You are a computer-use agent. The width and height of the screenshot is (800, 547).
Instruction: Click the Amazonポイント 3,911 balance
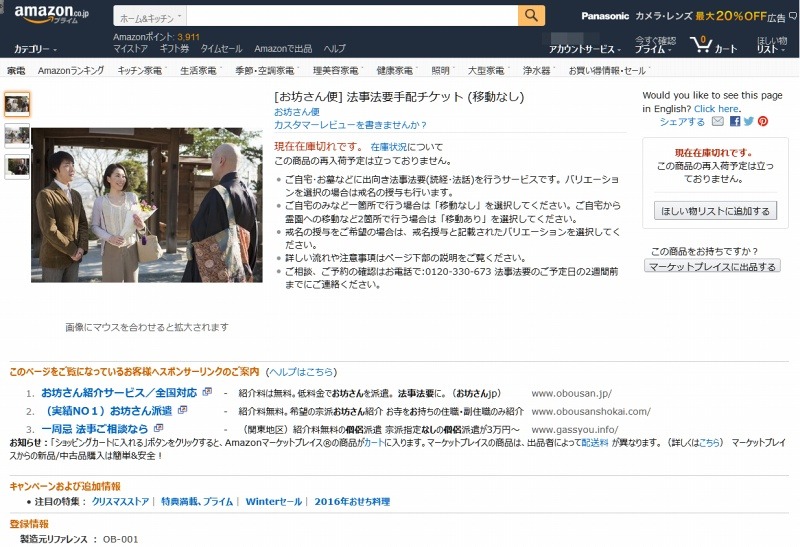(156, 37)
